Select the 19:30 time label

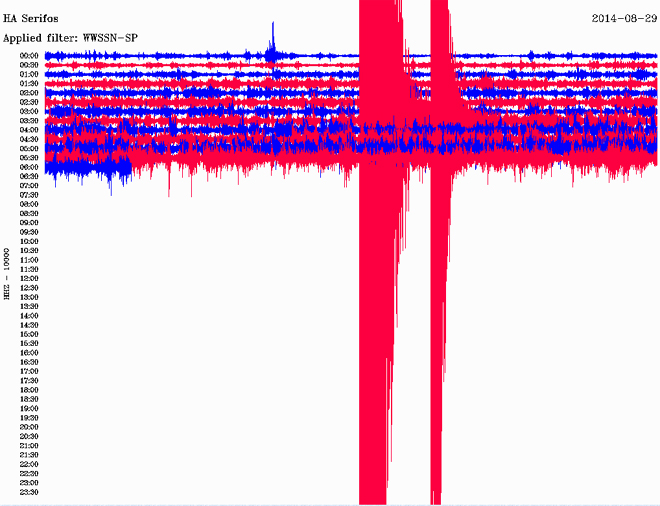pyautogui.click(x=29, y=418)
